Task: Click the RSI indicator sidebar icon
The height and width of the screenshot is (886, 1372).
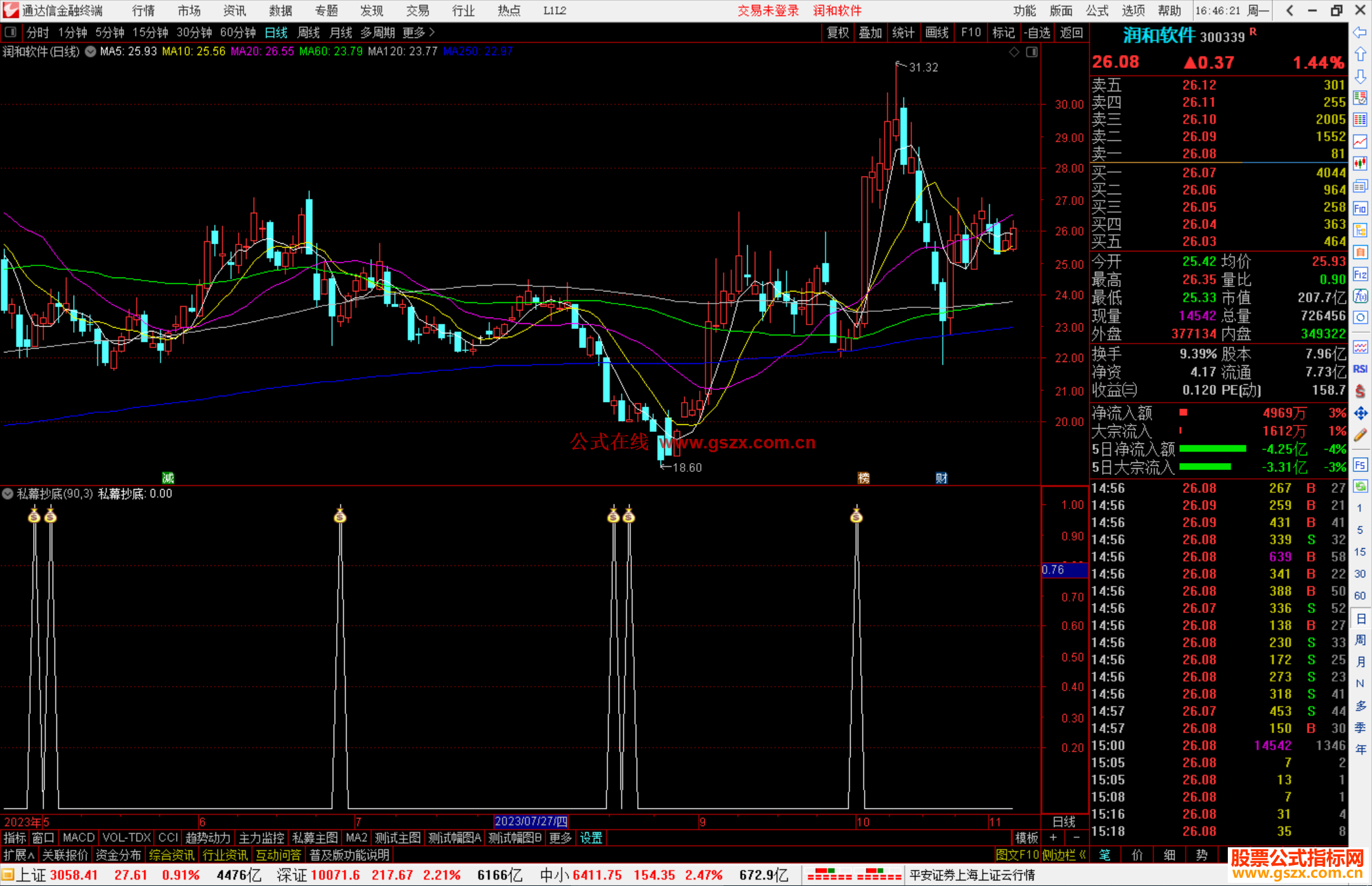Action: point(1360,369)
